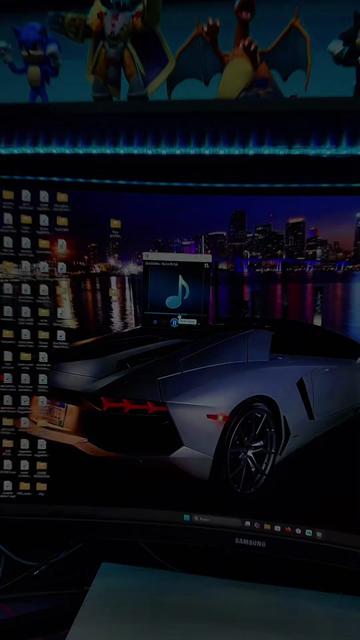
Task: Click the media player's gray title bar
Action: tap(177, 257)
